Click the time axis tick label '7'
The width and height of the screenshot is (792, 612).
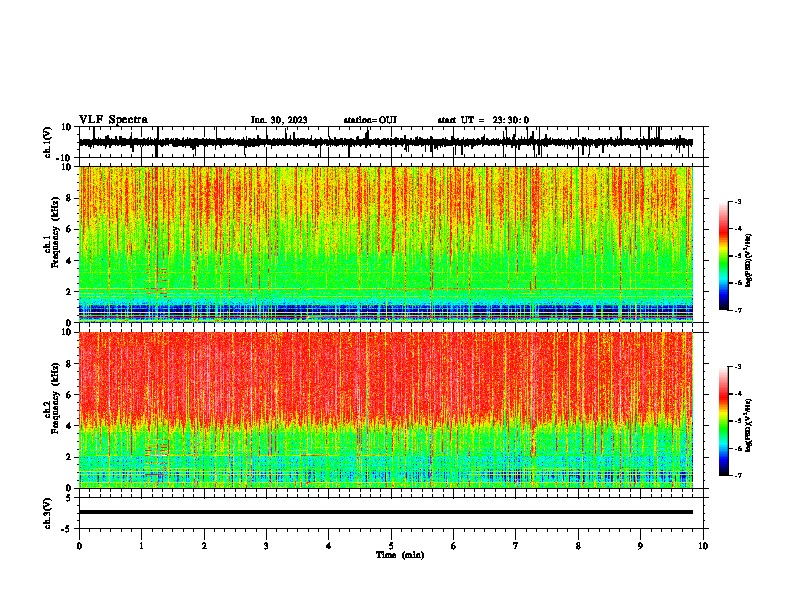(516, 546)
